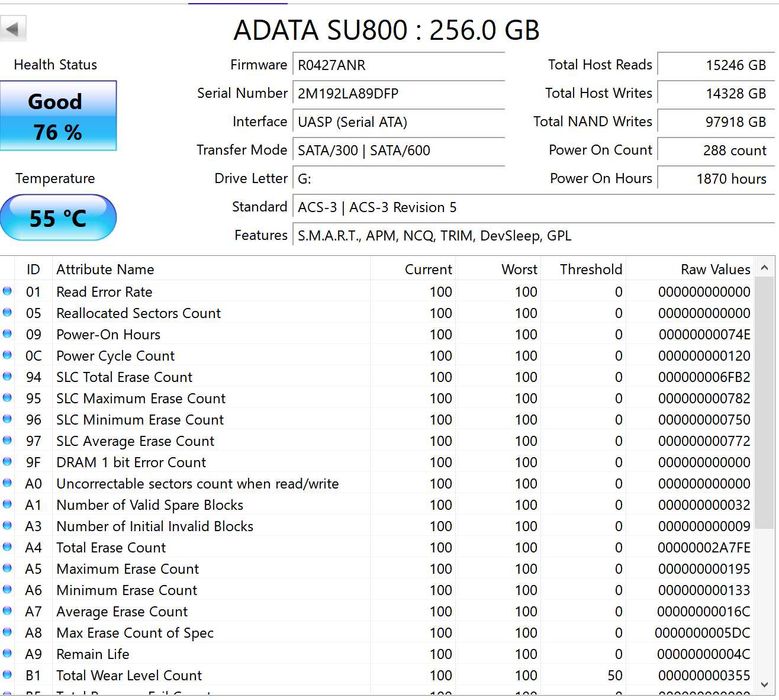Click the status icon for Power-On Hours row
The width and height of the screenshot is (779, 700).
pos(7,334)
